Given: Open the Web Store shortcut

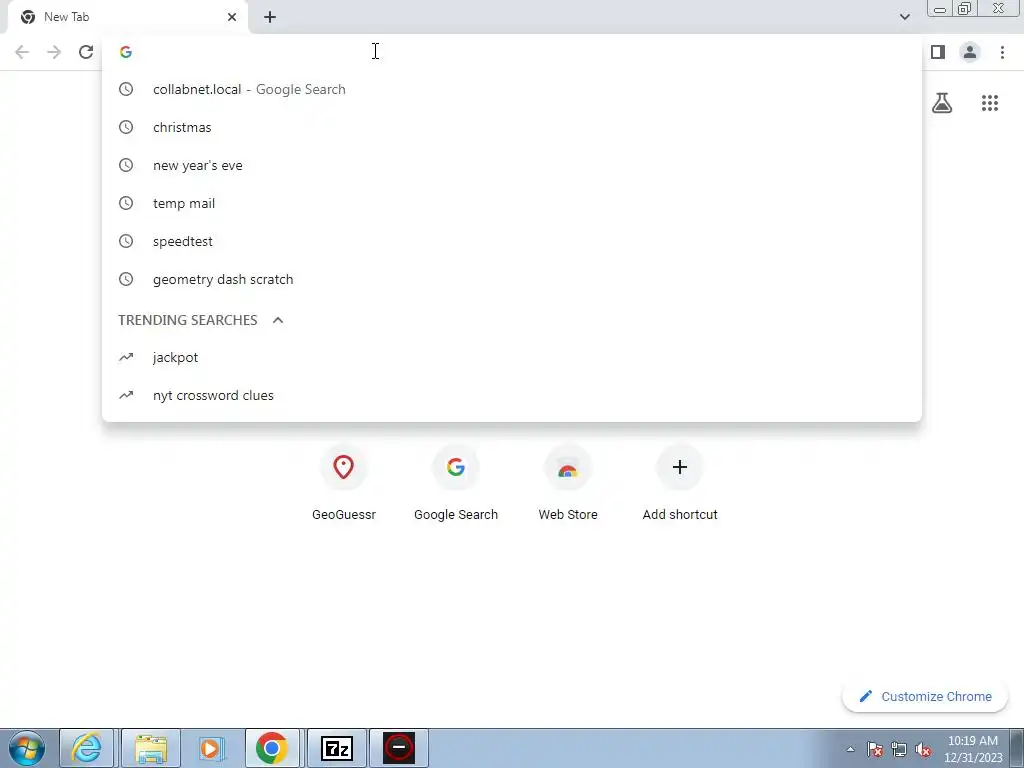Looking at the screenshot, I should coord(568,483).
